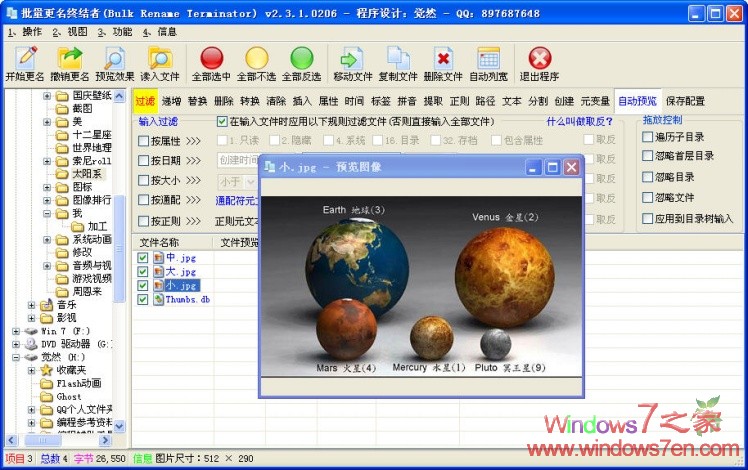
Task: Select the 太阳系 folder in tree
Action: (x=86, y=174)
